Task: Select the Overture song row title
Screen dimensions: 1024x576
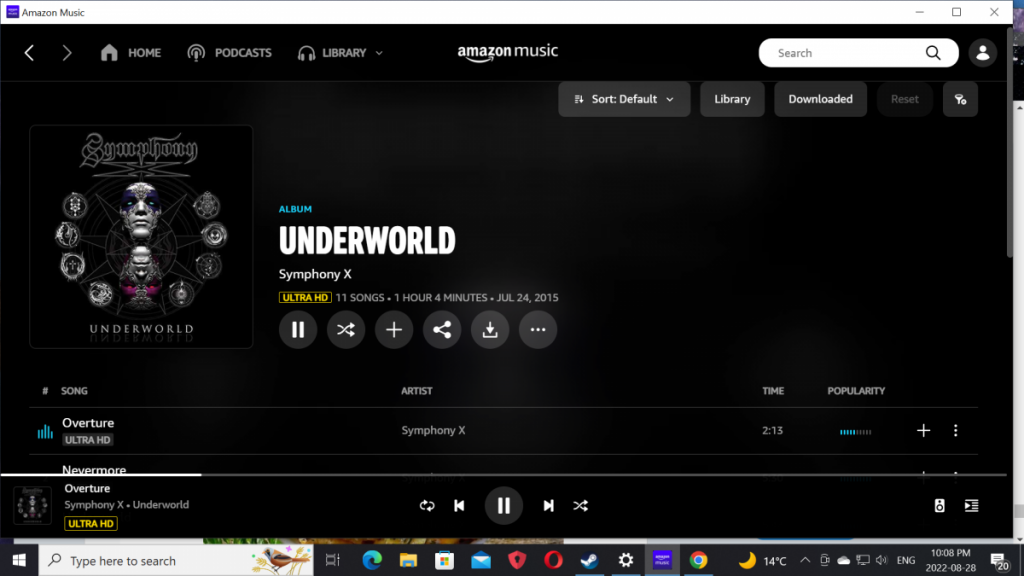Action: [x=88, y=423]
